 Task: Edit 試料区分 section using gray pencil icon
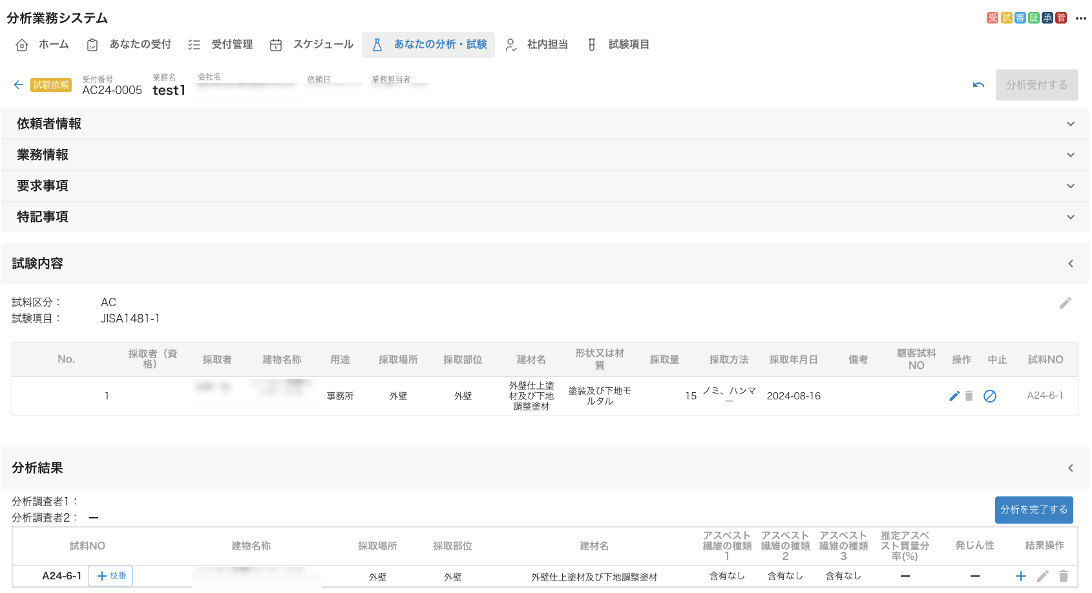[1065, 303]
